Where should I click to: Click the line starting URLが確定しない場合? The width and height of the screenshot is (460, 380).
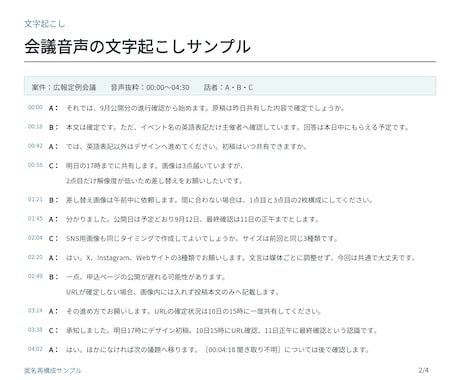(x=173, y=292)
